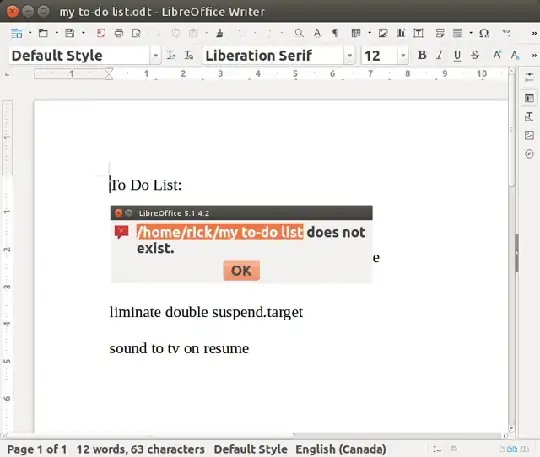Toggle Superscript formatting
Image resolution: width=540 pixels, height=457 pixels.
point(497,55)
